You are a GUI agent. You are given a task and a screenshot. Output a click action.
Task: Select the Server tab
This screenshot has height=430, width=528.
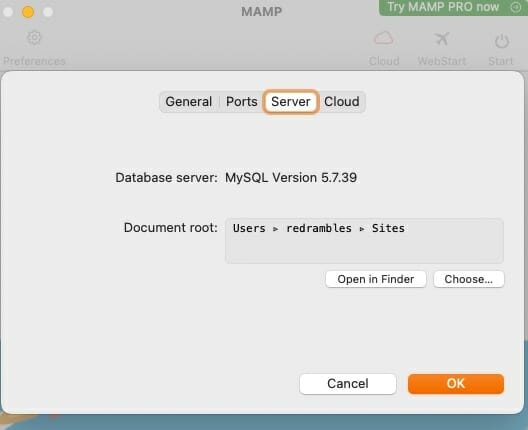tap(291, 102)
